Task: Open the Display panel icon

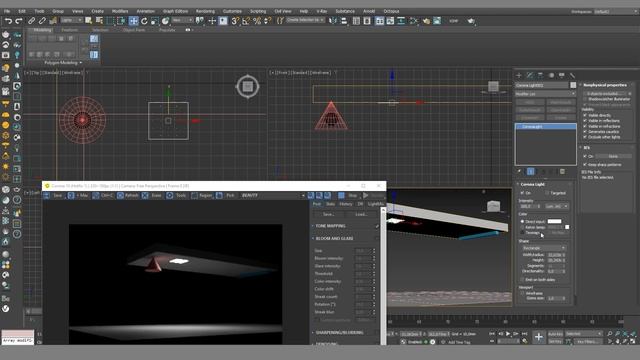Action: (562, 76)
